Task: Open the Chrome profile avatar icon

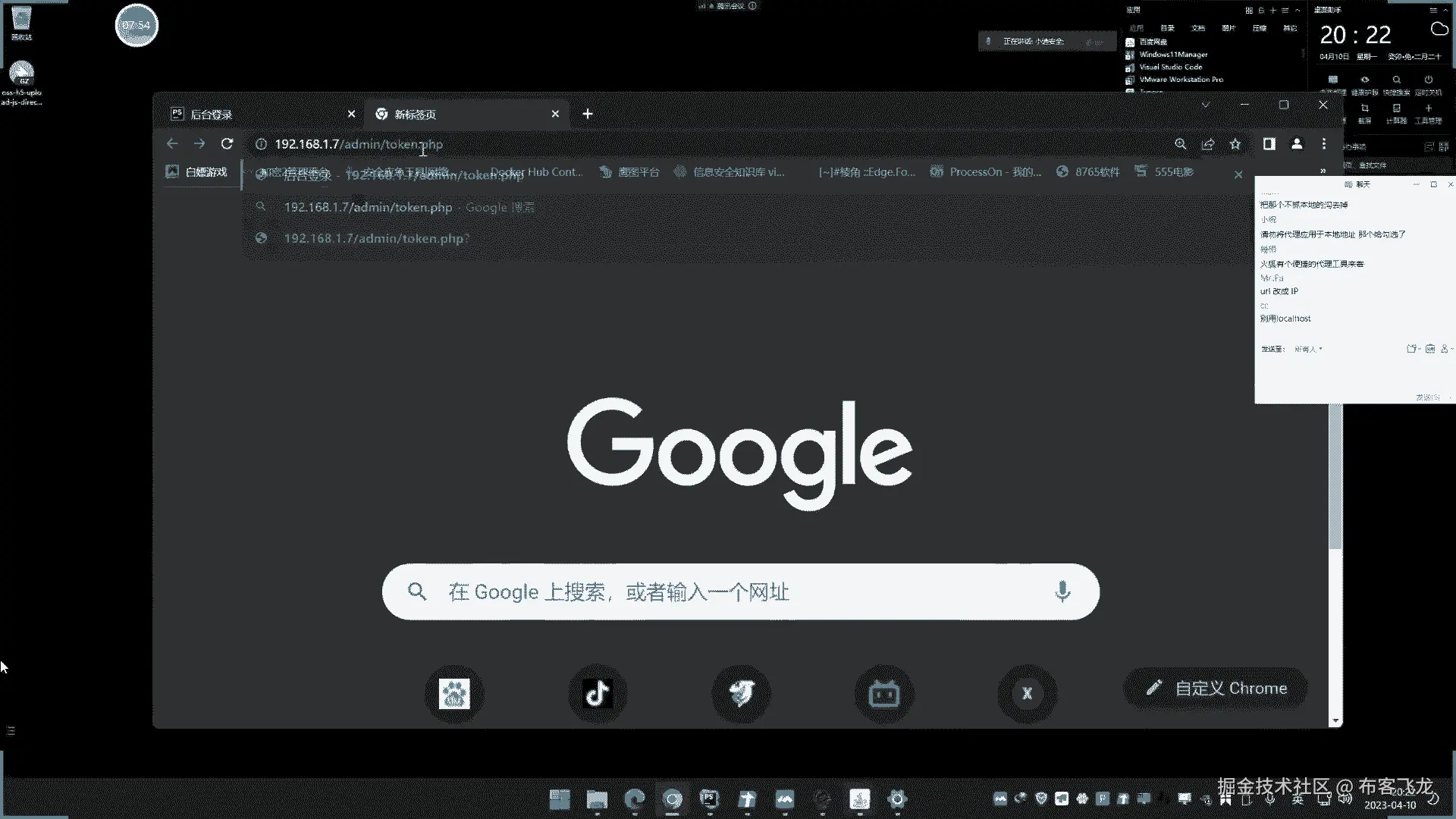Action: [x=1297, y=144]
